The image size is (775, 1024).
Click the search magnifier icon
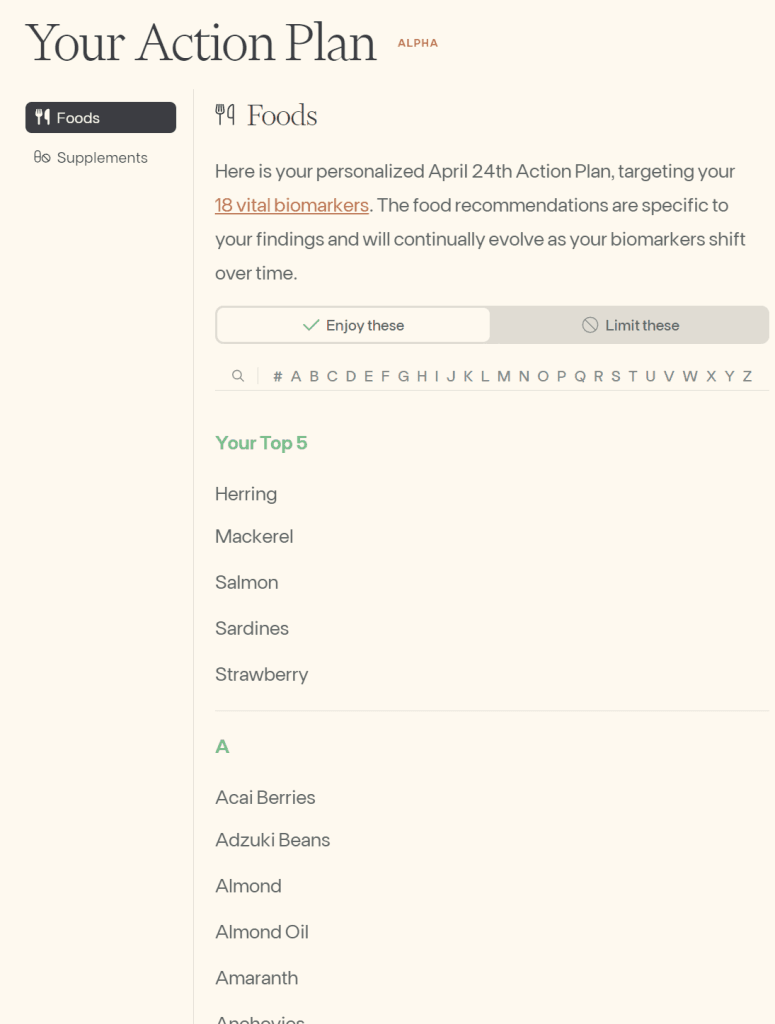click(238, 376)
